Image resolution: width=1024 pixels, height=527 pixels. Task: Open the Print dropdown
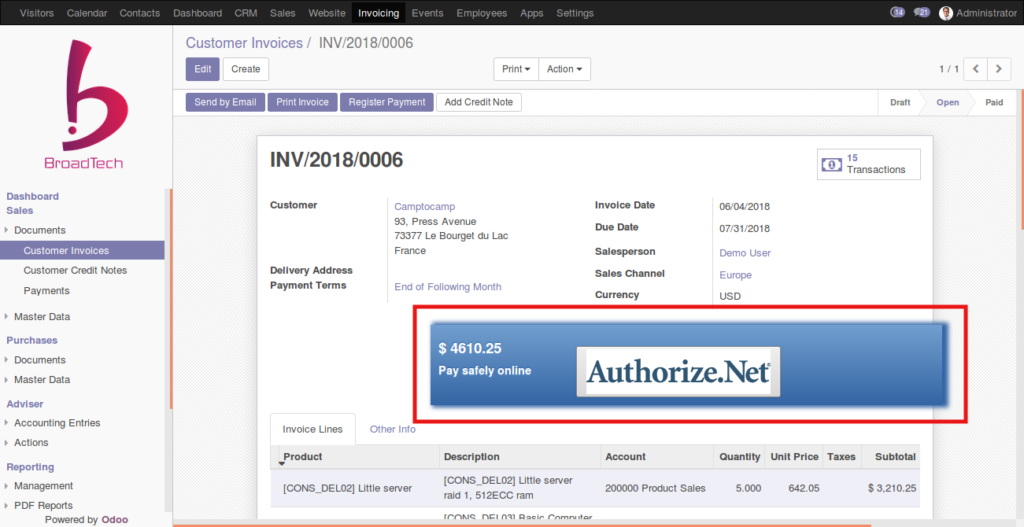pos(516,69)
